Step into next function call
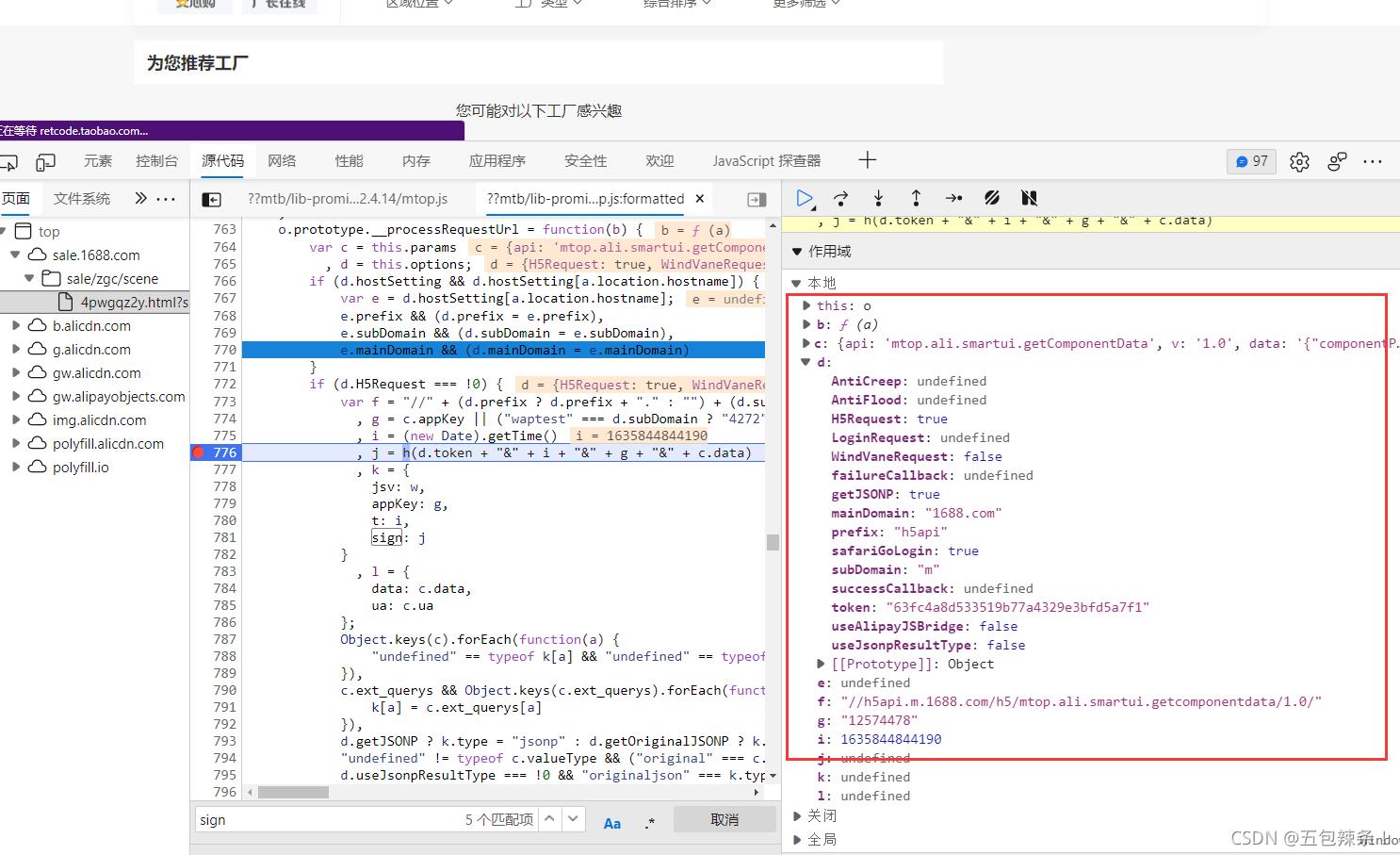This screenshot has height=855, width=1400. tap(878, 198)
